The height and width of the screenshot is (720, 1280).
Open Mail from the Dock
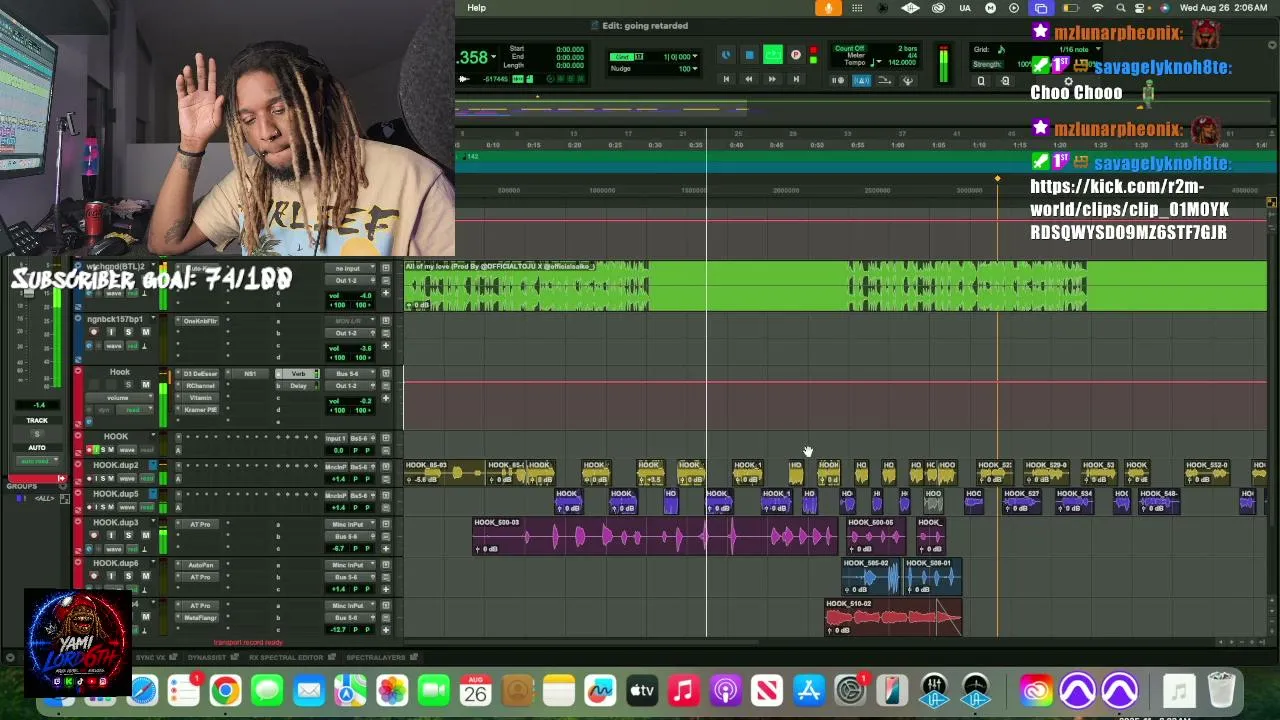309,690
